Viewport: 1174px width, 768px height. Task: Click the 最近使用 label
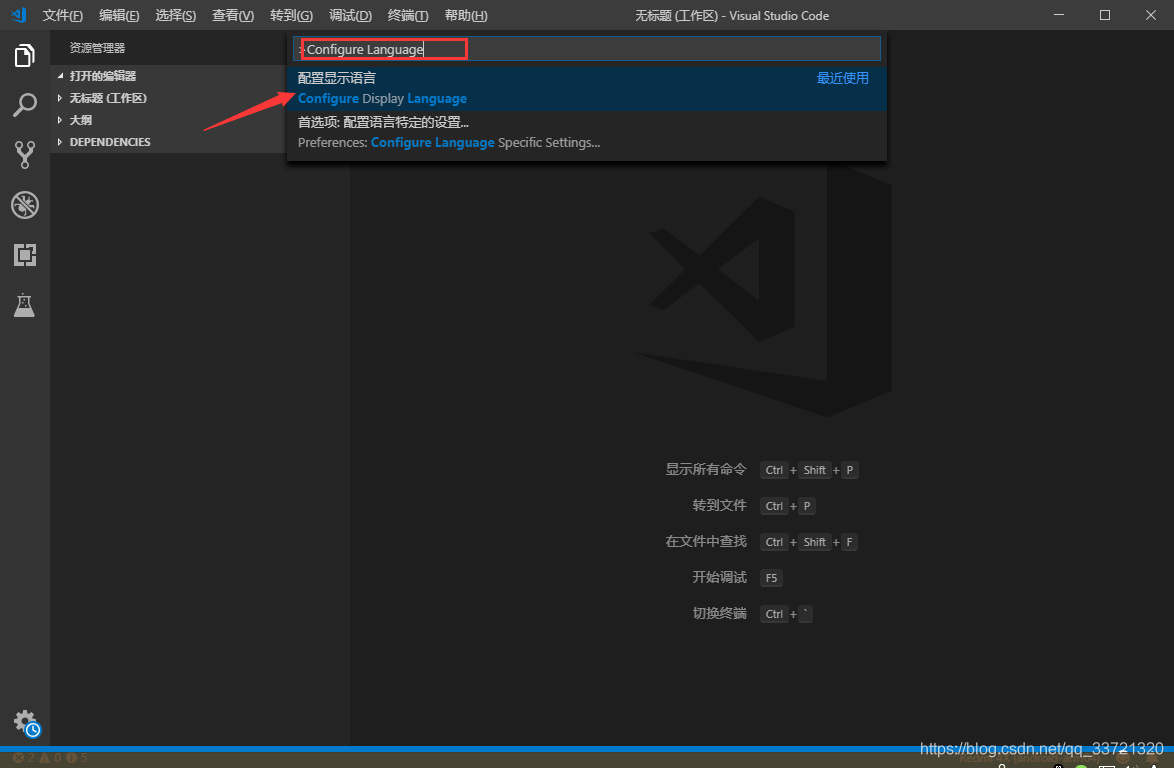pyautogui.click(x=842, y=78)
